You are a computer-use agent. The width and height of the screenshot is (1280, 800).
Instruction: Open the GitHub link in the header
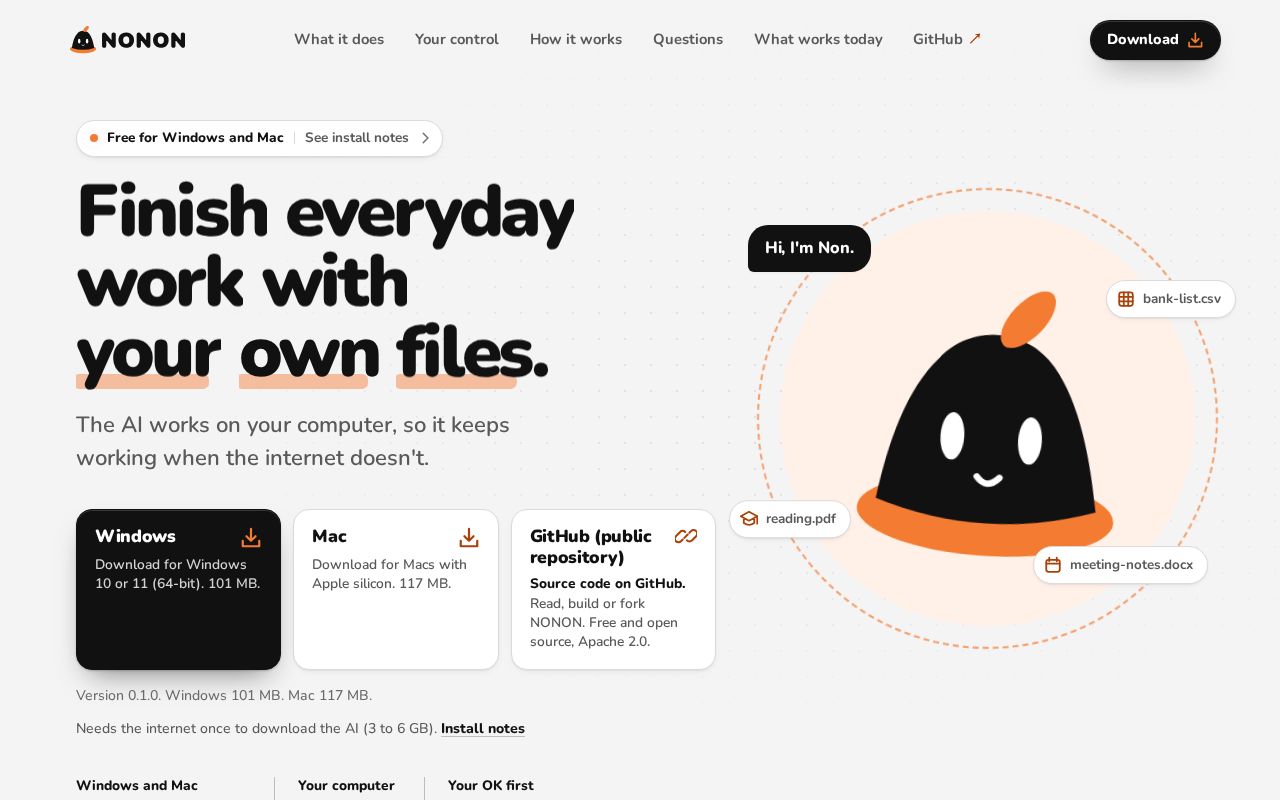(947, 39)
